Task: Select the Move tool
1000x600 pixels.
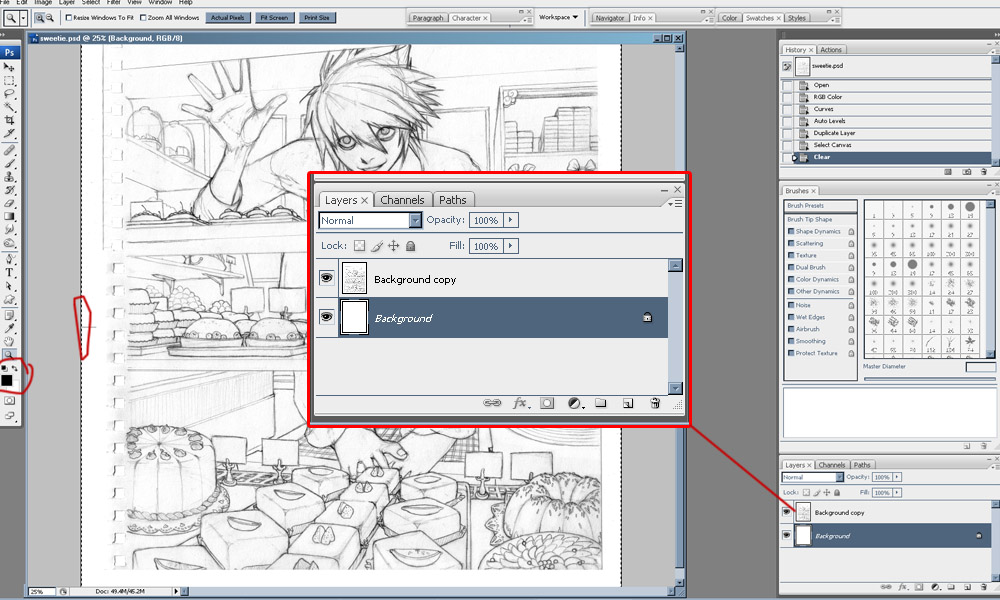Action: coord(9,67)
